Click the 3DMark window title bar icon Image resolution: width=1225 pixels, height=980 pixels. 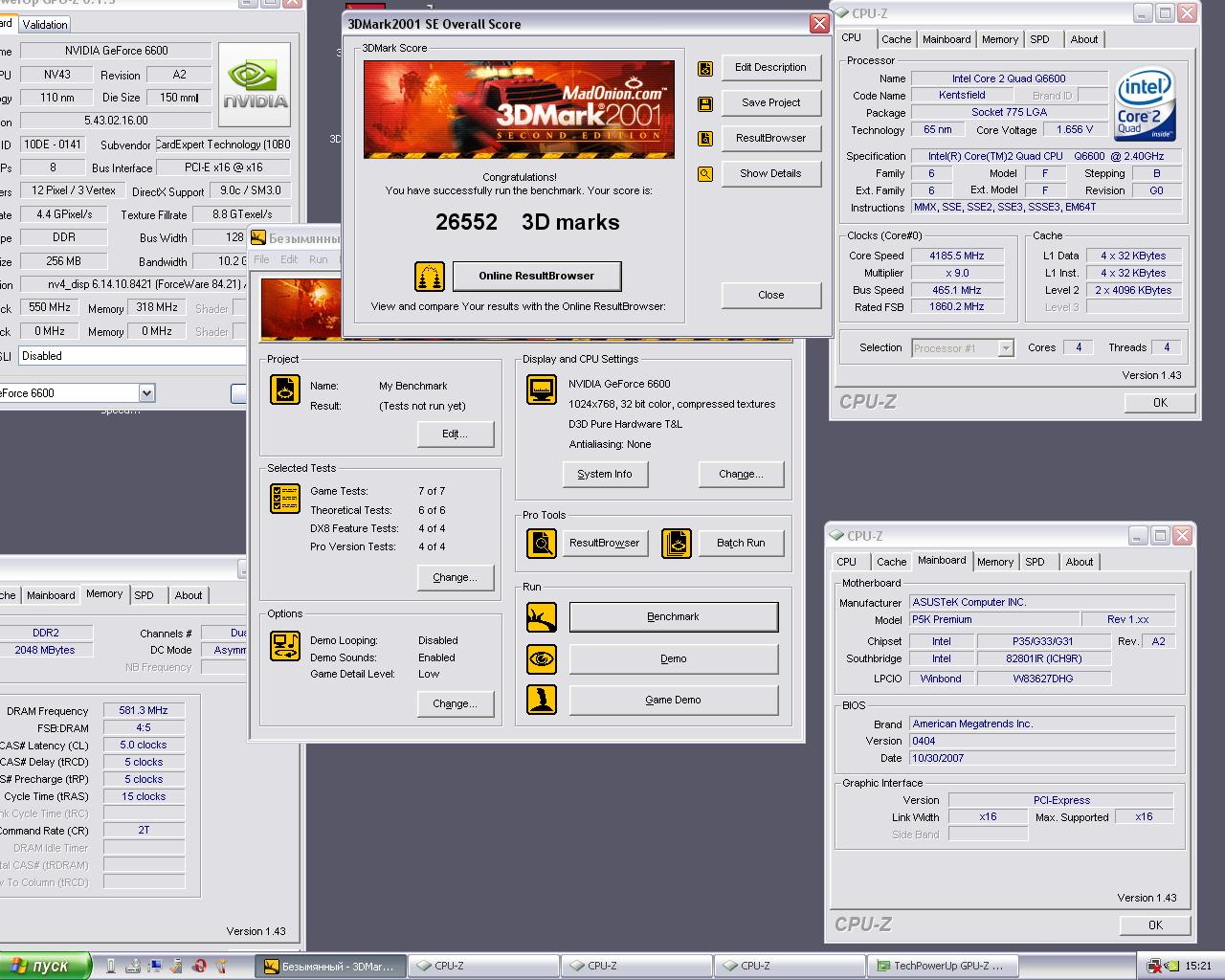(258, 237)
